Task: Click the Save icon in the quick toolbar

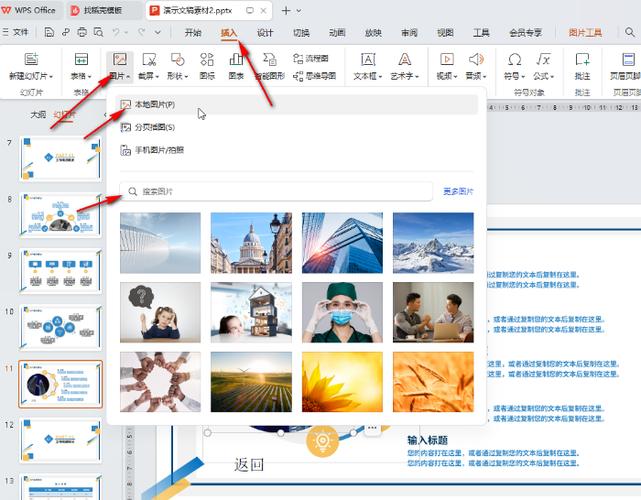Action: [x=49, y=32]
